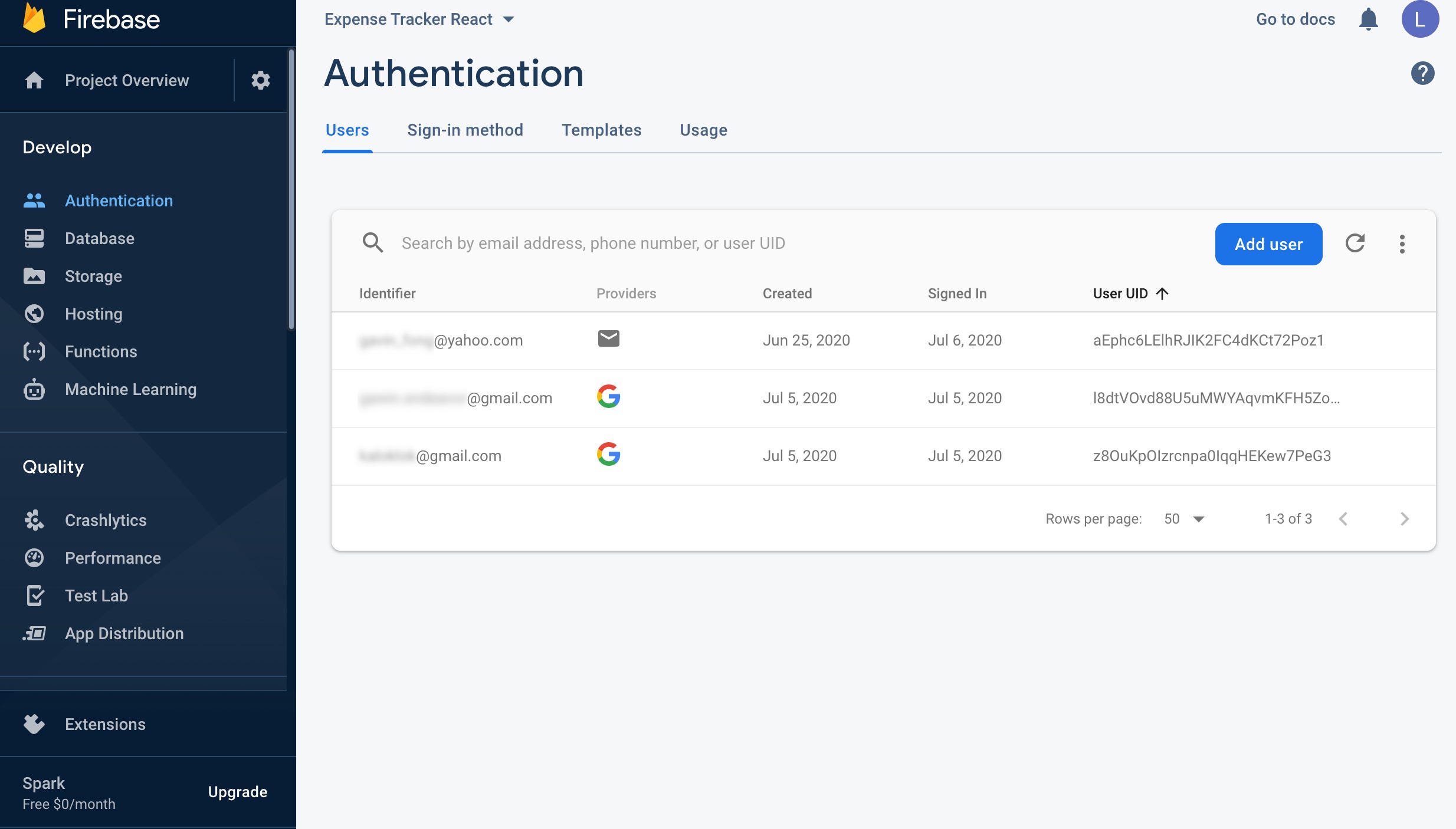1456x829 pixels.
Task: Open the rows per page dropdown
Action: click(x=1185, y=519)
